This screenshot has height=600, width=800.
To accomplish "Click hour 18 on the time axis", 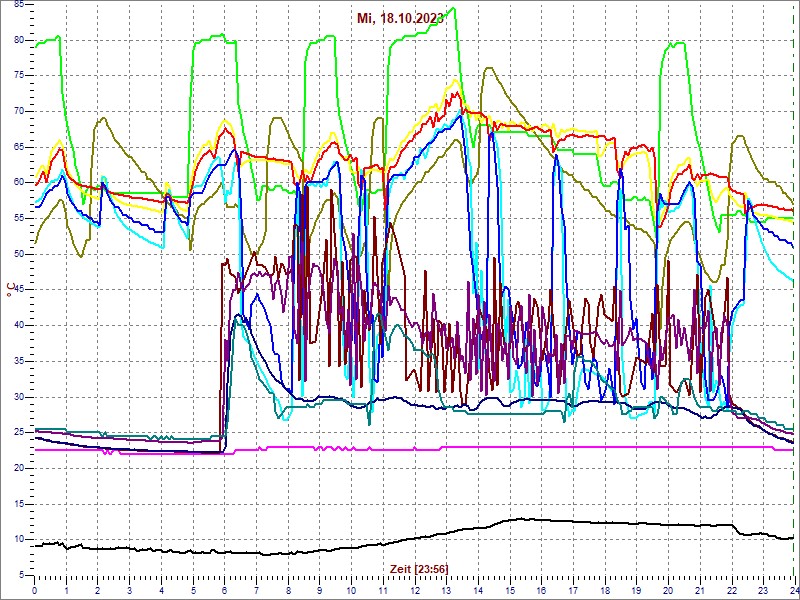I will (x=605, y=590).
